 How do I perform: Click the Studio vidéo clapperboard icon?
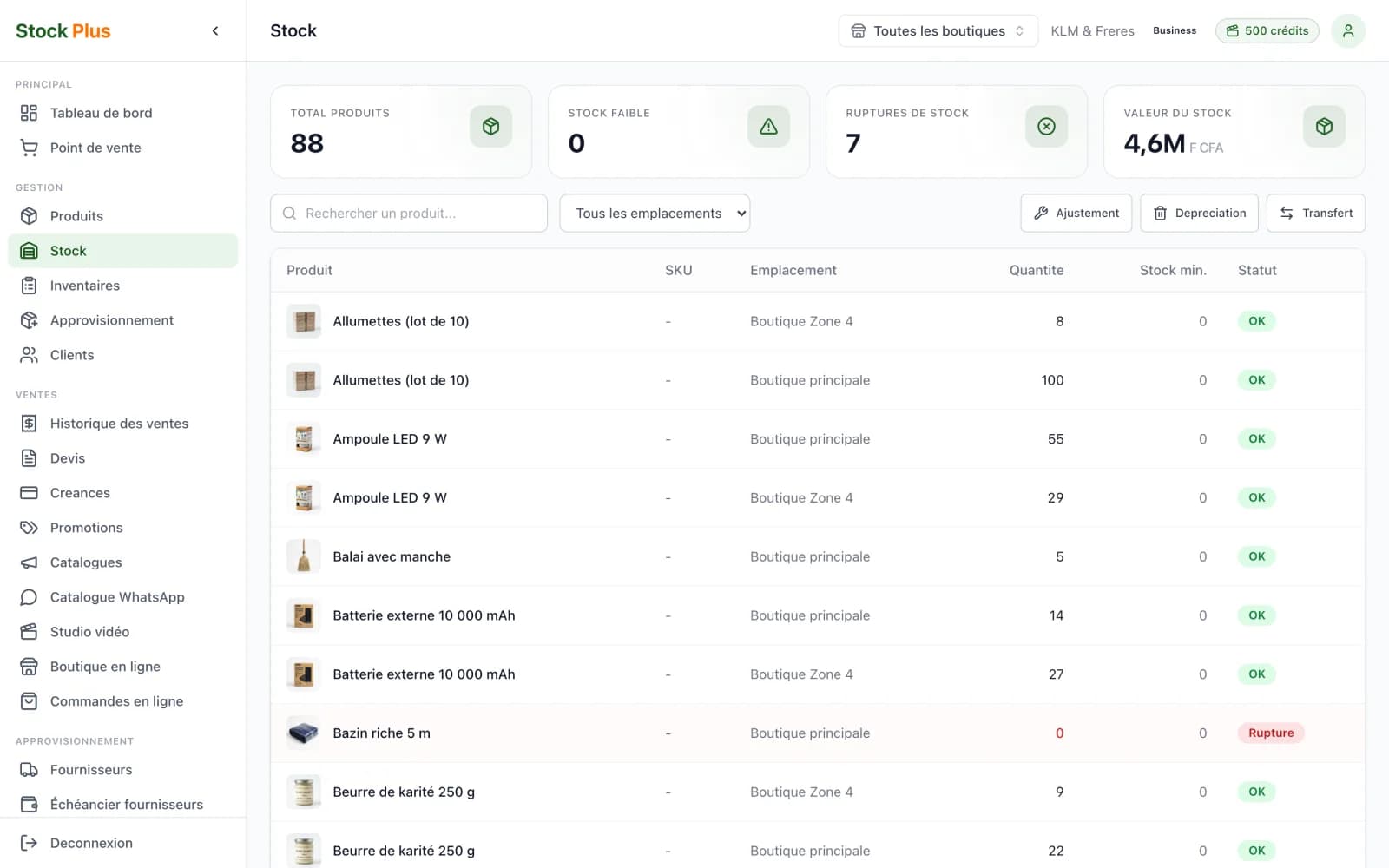click(29, 632)
